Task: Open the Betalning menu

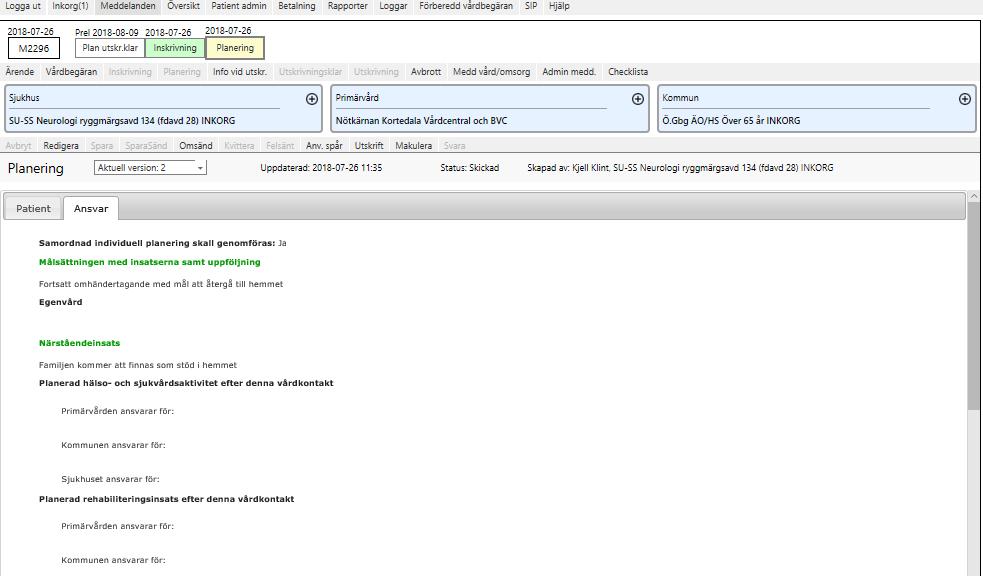Action: (297, 6)
